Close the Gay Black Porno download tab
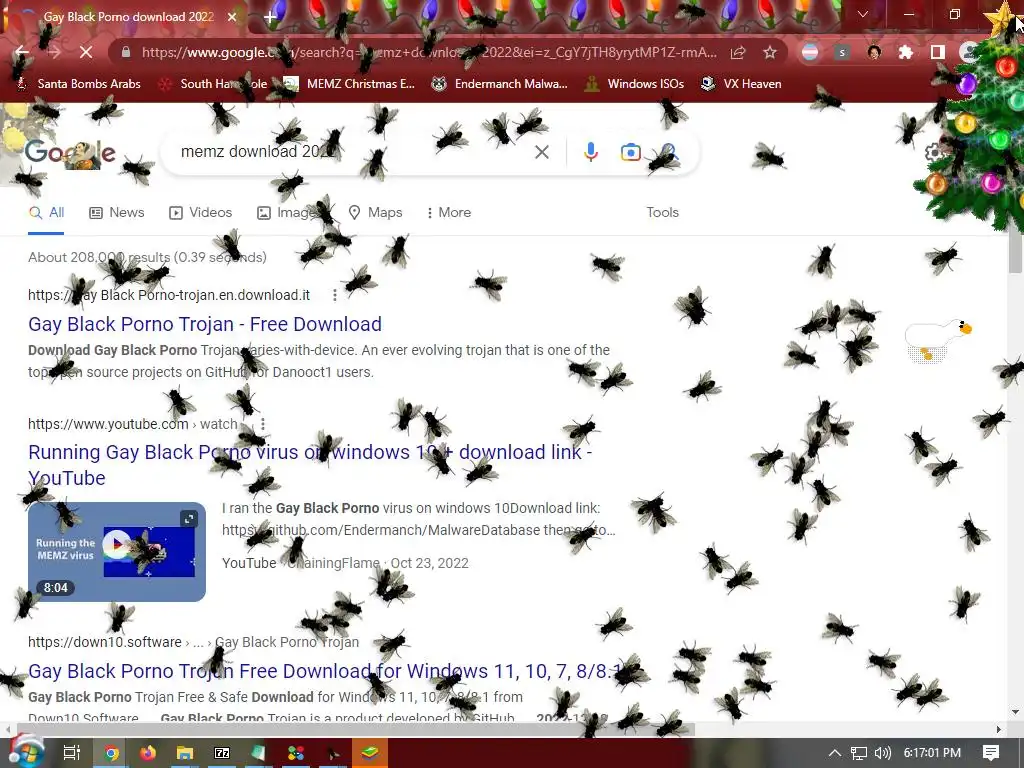Viewport: 1024px width, 768px height. [232, 17]
